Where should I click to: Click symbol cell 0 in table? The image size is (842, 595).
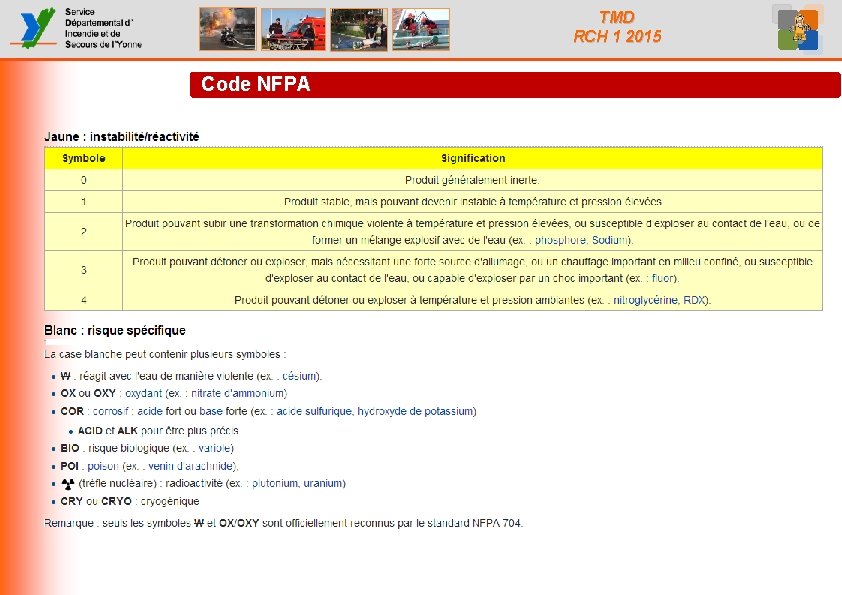(83, 180)
